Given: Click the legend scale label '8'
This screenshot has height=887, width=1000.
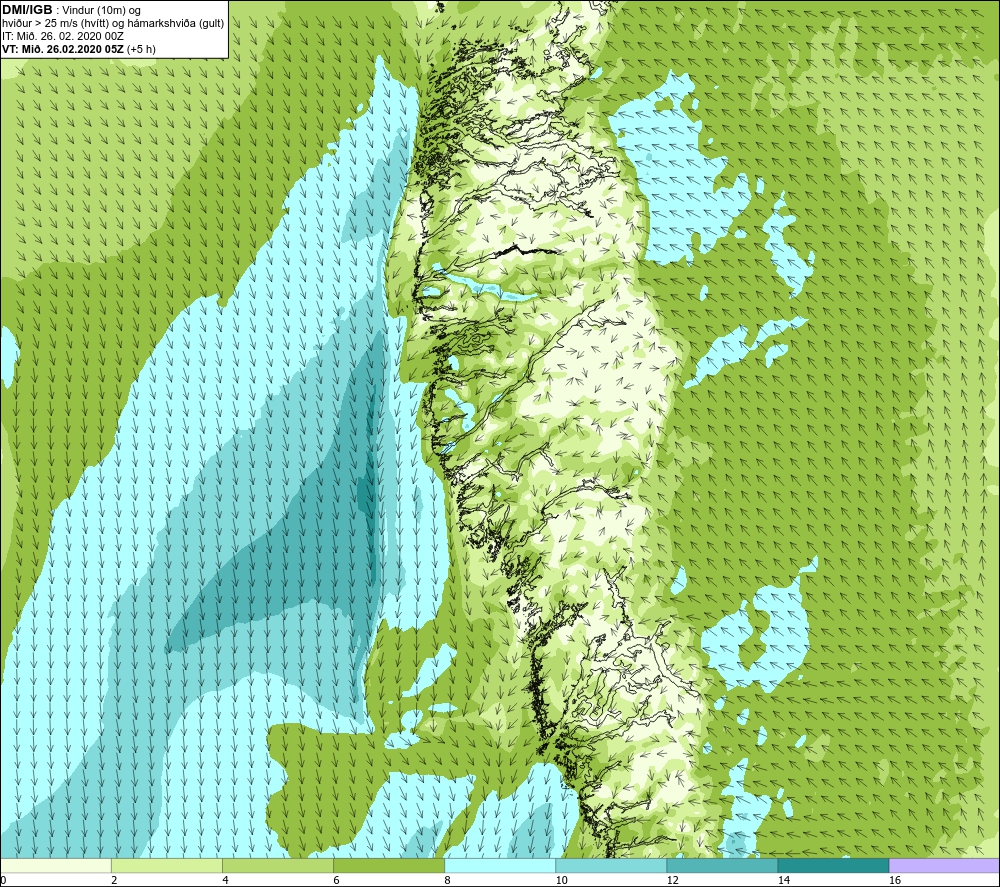Looking at the screenshot, I should click(447, 880).
